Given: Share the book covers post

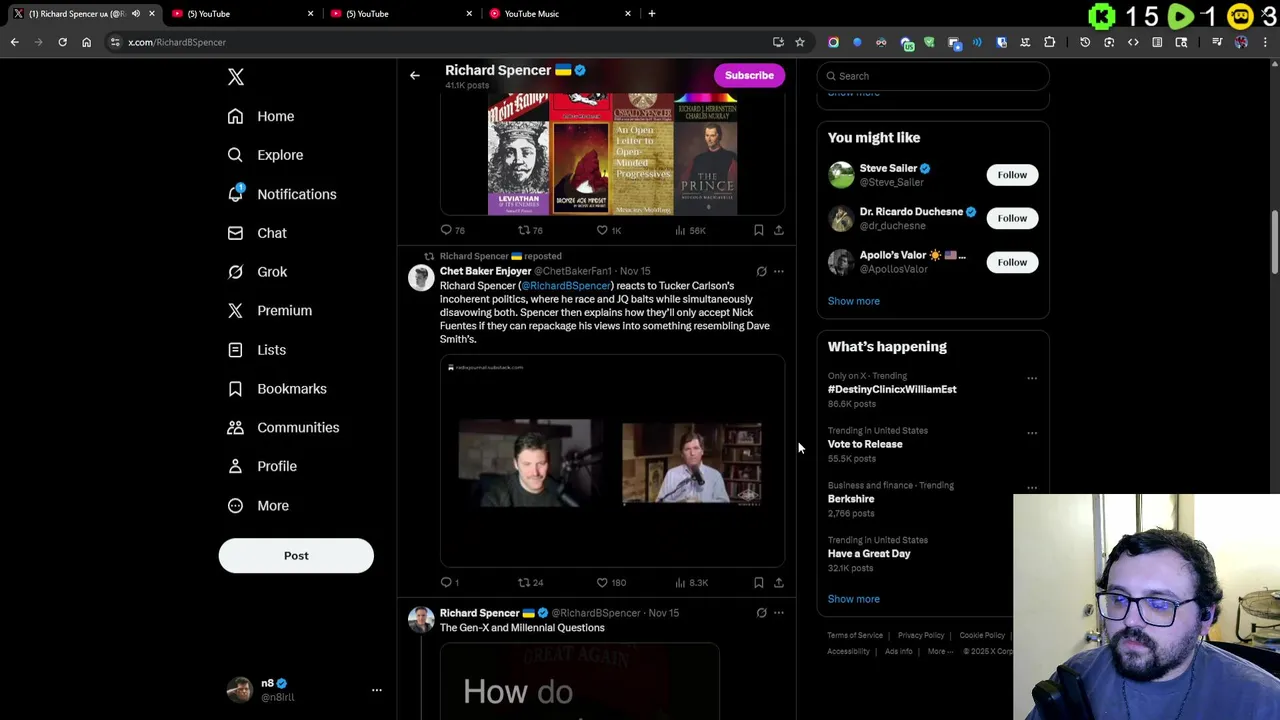Looking at the screenshot, I should click(x=778, y=230).
